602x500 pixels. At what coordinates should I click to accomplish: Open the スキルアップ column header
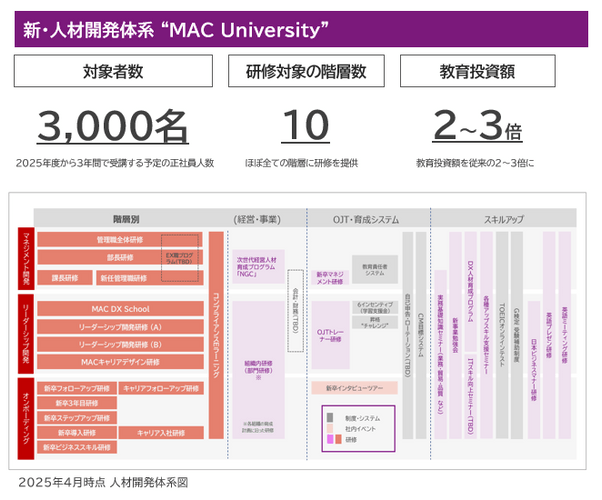click(x=504, y=219)
